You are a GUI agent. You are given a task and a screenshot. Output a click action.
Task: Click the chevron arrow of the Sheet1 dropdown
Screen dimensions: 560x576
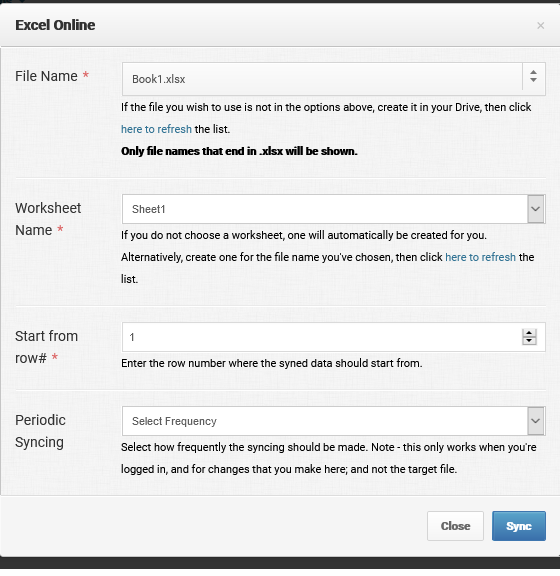[x=536, y=209]
